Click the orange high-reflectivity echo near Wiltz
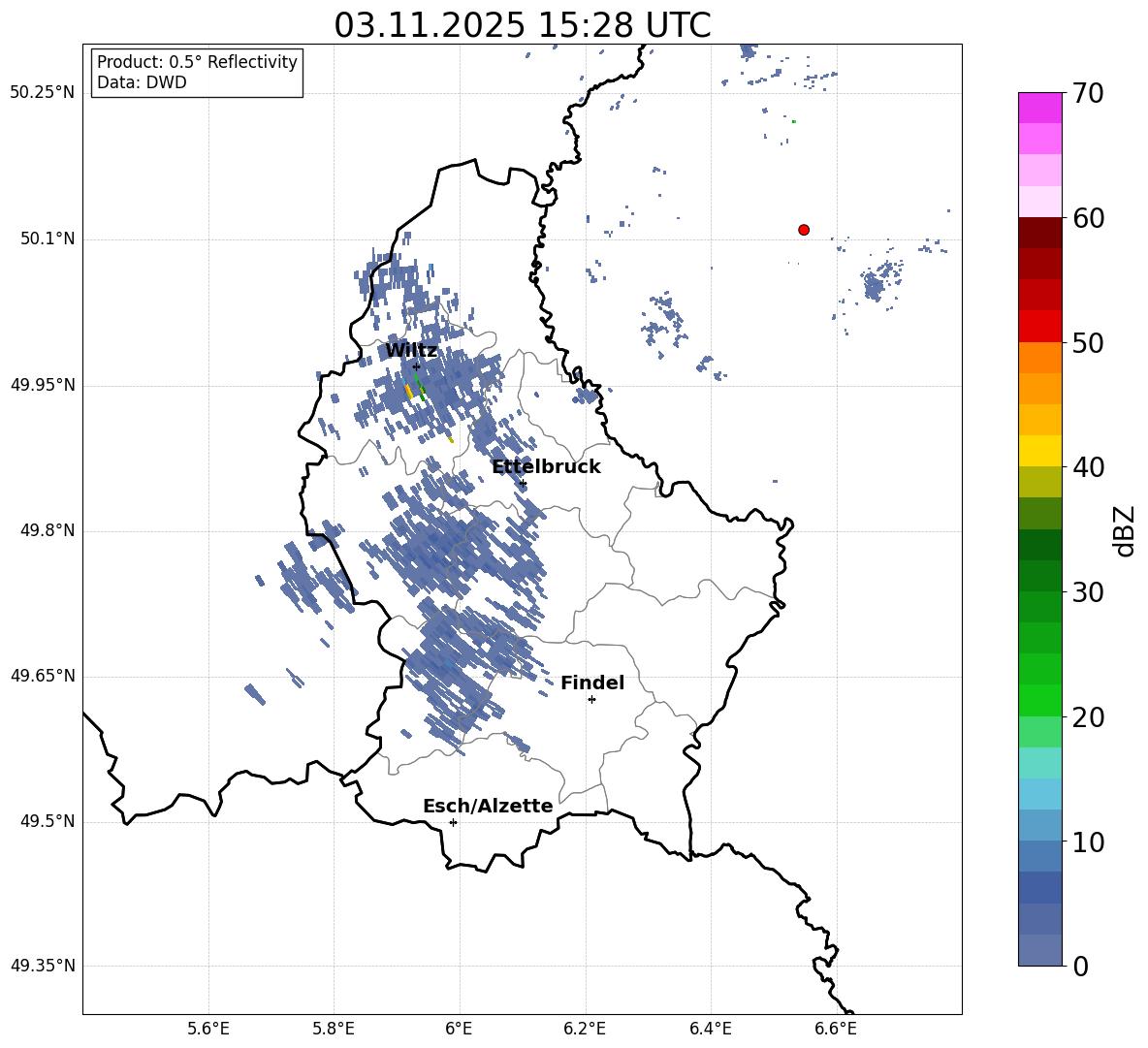The width and height of the screenshot is (1148, 1048). [408, 391]
